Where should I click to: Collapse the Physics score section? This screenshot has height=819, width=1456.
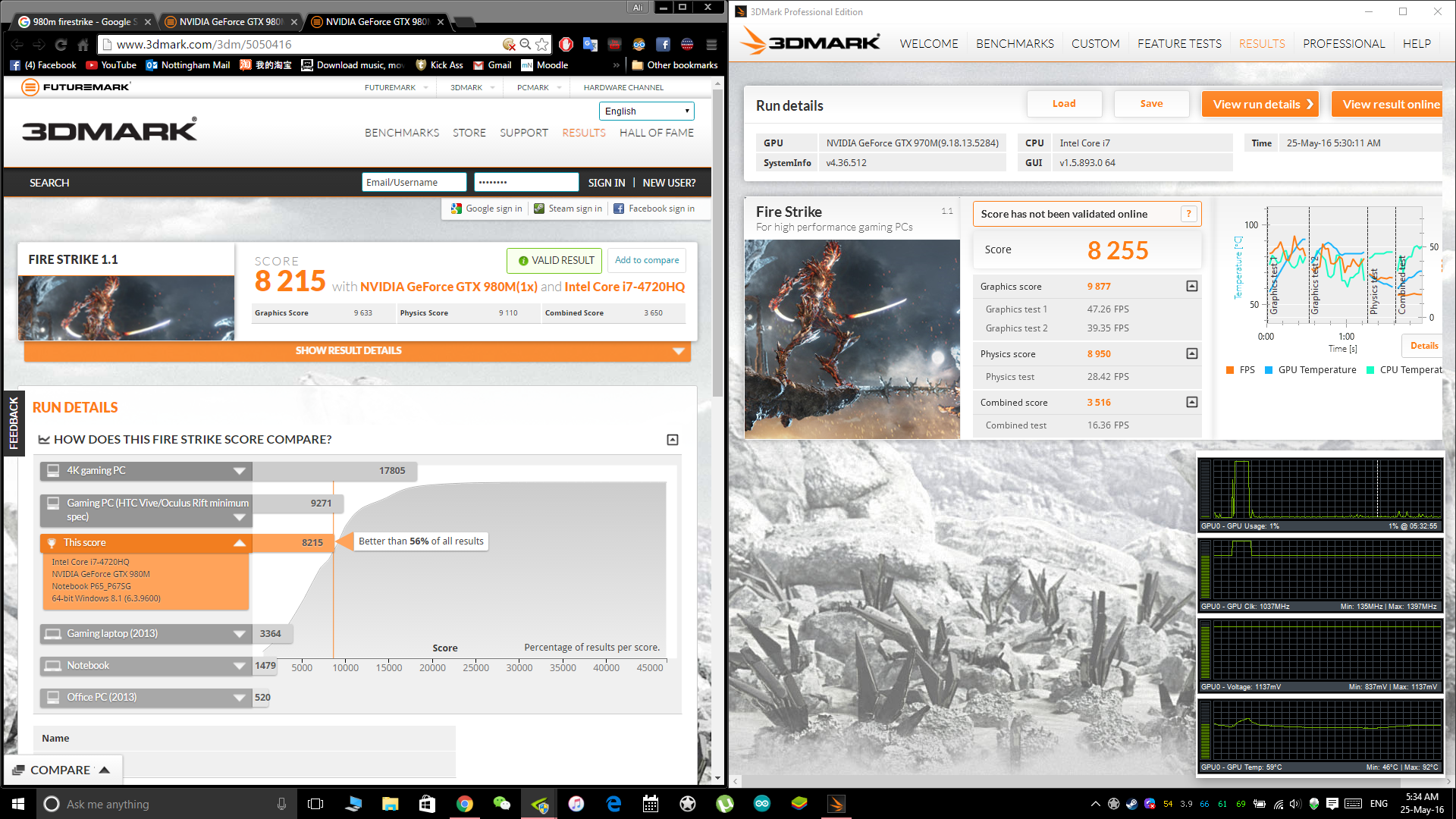coord(1191,353)
